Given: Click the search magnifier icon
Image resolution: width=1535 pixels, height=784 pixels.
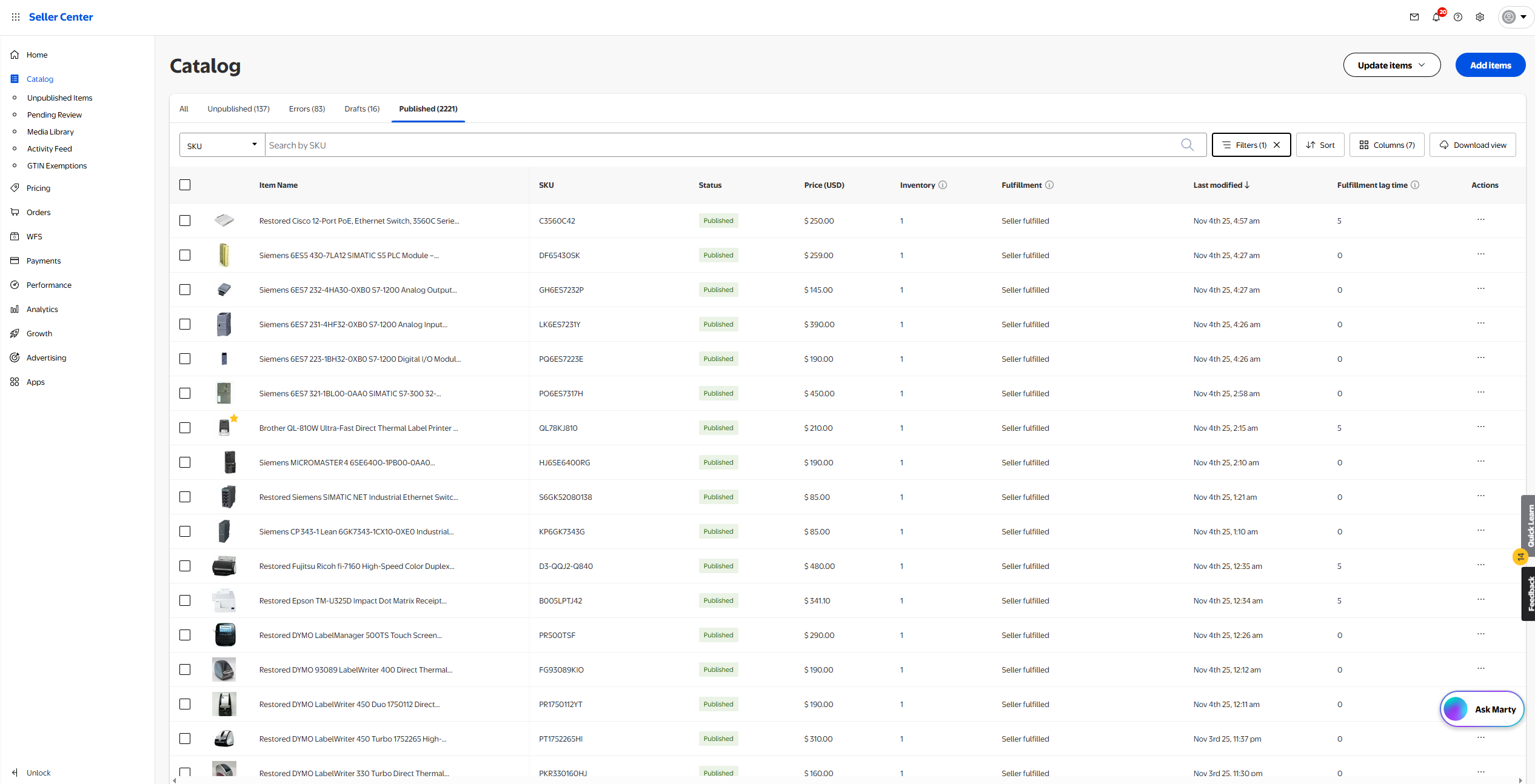Looking at the screenshot, I should tap(1187, 145).
